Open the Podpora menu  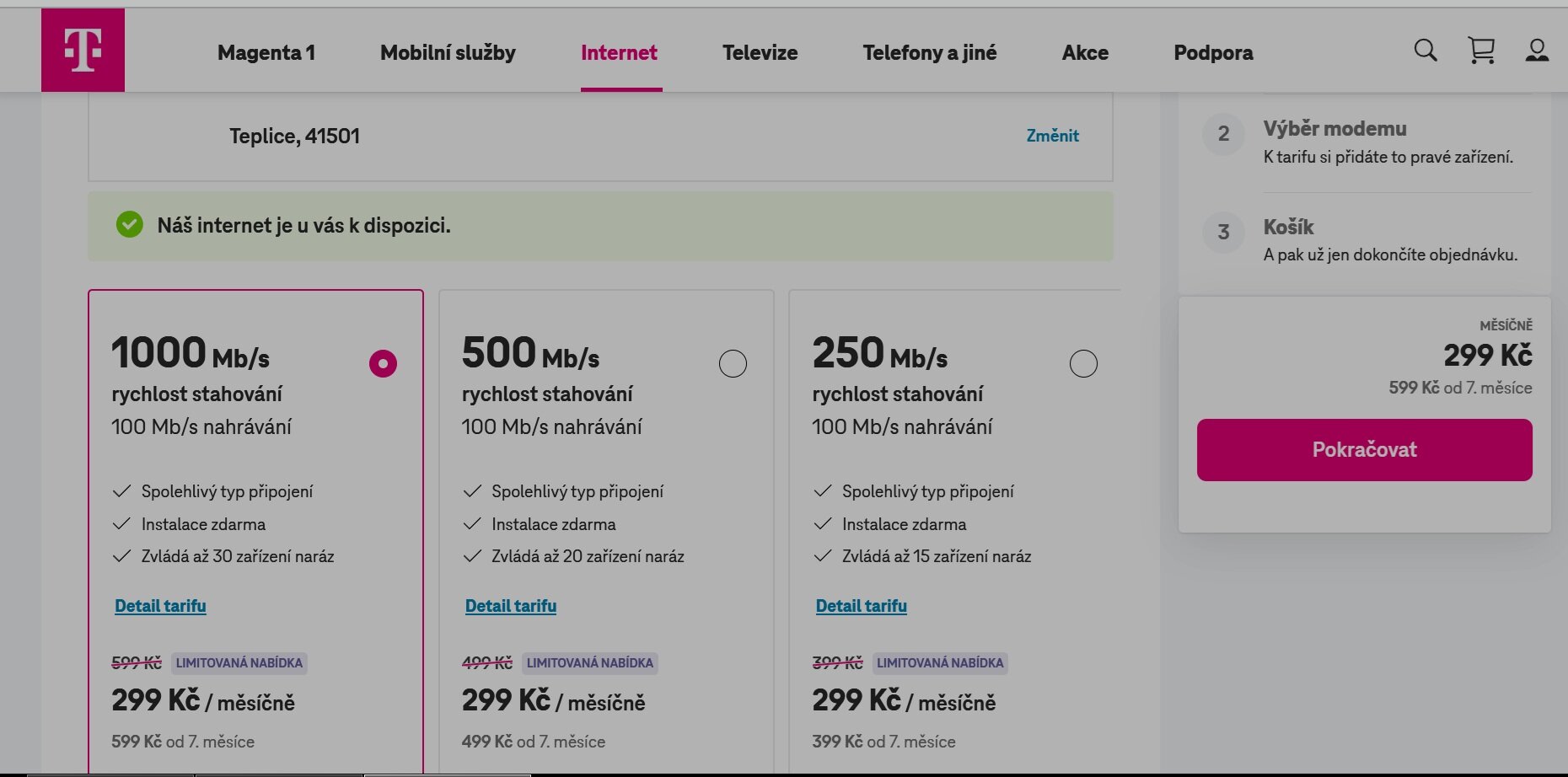pos(1213,52)
